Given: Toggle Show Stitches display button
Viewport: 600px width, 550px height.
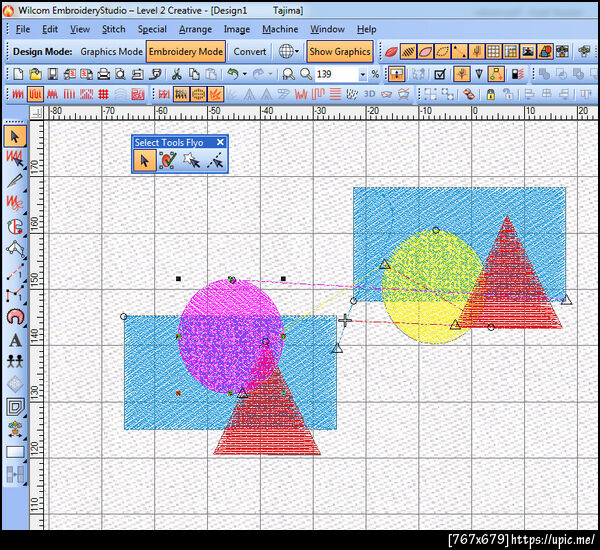Looking at the screenshot, I should 408,51.
